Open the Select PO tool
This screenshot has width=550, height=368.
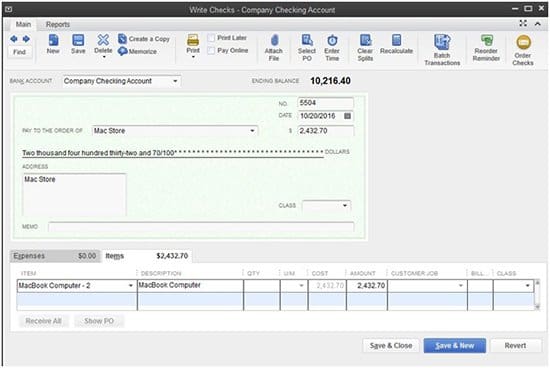(x=307, y=48)
